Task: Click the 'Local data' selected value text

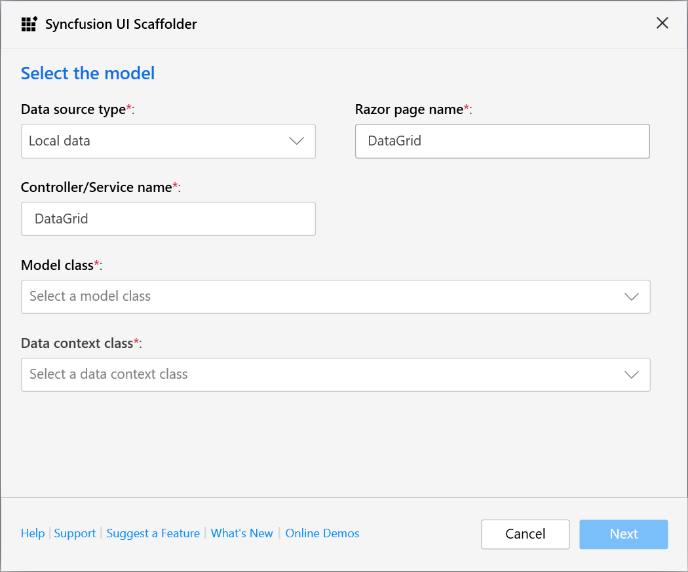Action: pyautogui.click(x=60, y=141)
